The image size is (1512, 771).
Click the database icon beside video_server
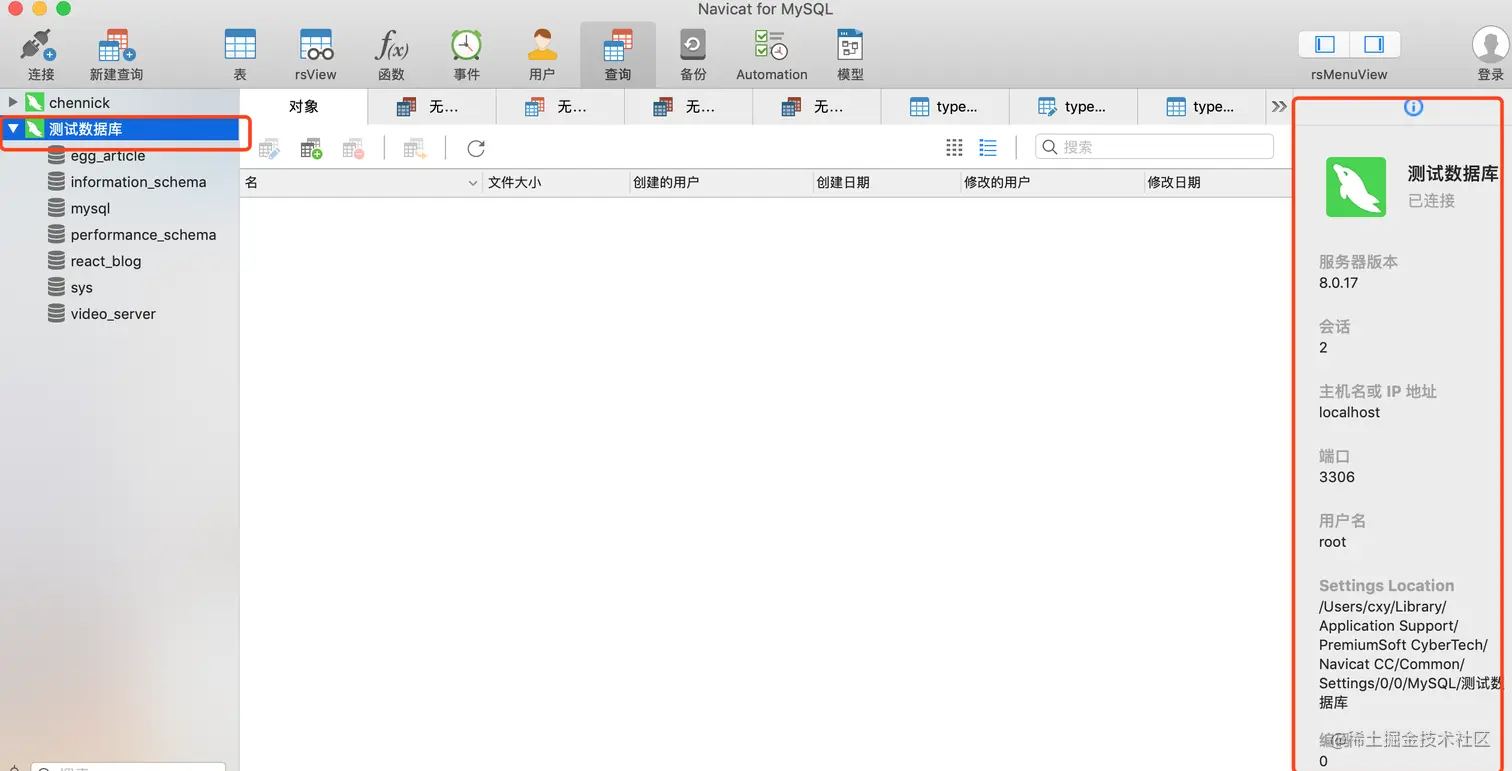point(57,314)
